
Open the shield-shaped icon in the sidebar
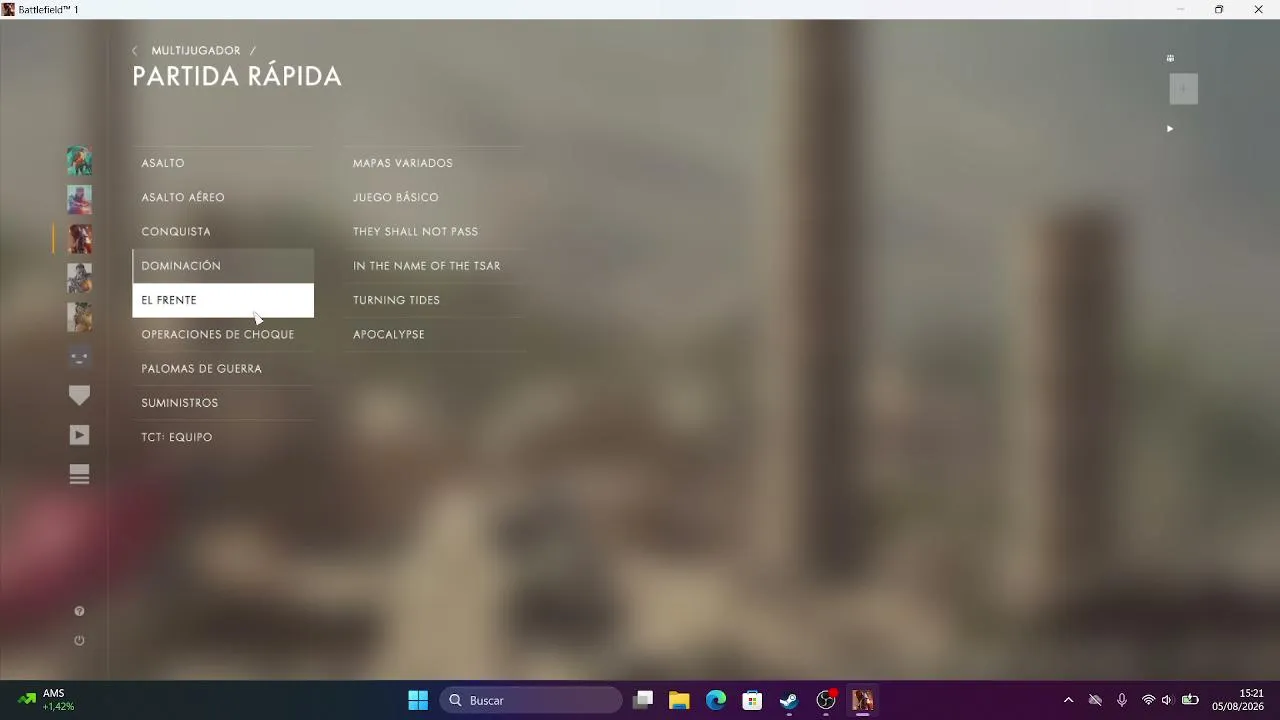pyautogui.click(x=79, y=396)
